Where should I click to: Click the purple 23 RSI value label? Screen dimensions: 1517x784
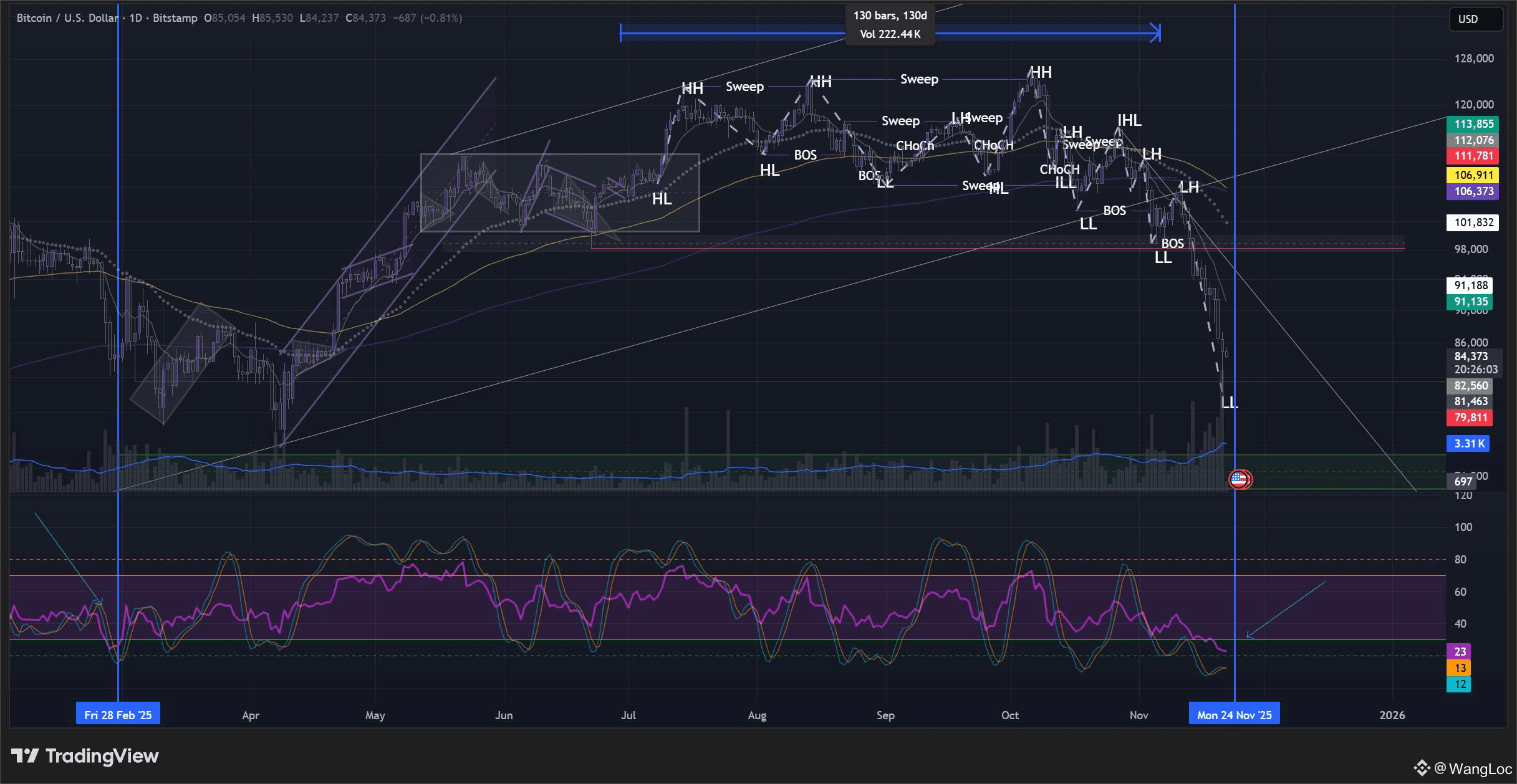click(1460, 651)
